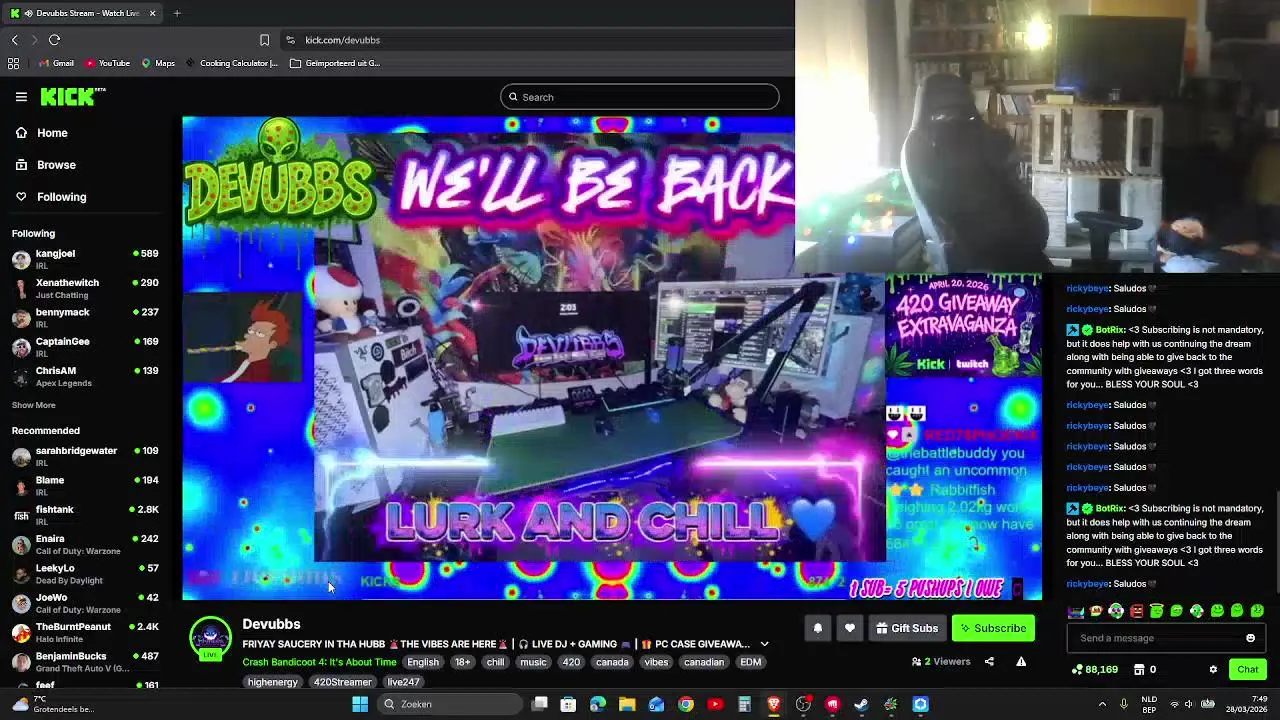
Task: Open site settings icon in address bar
Action: pyautogui.click(x=290, y=40)
